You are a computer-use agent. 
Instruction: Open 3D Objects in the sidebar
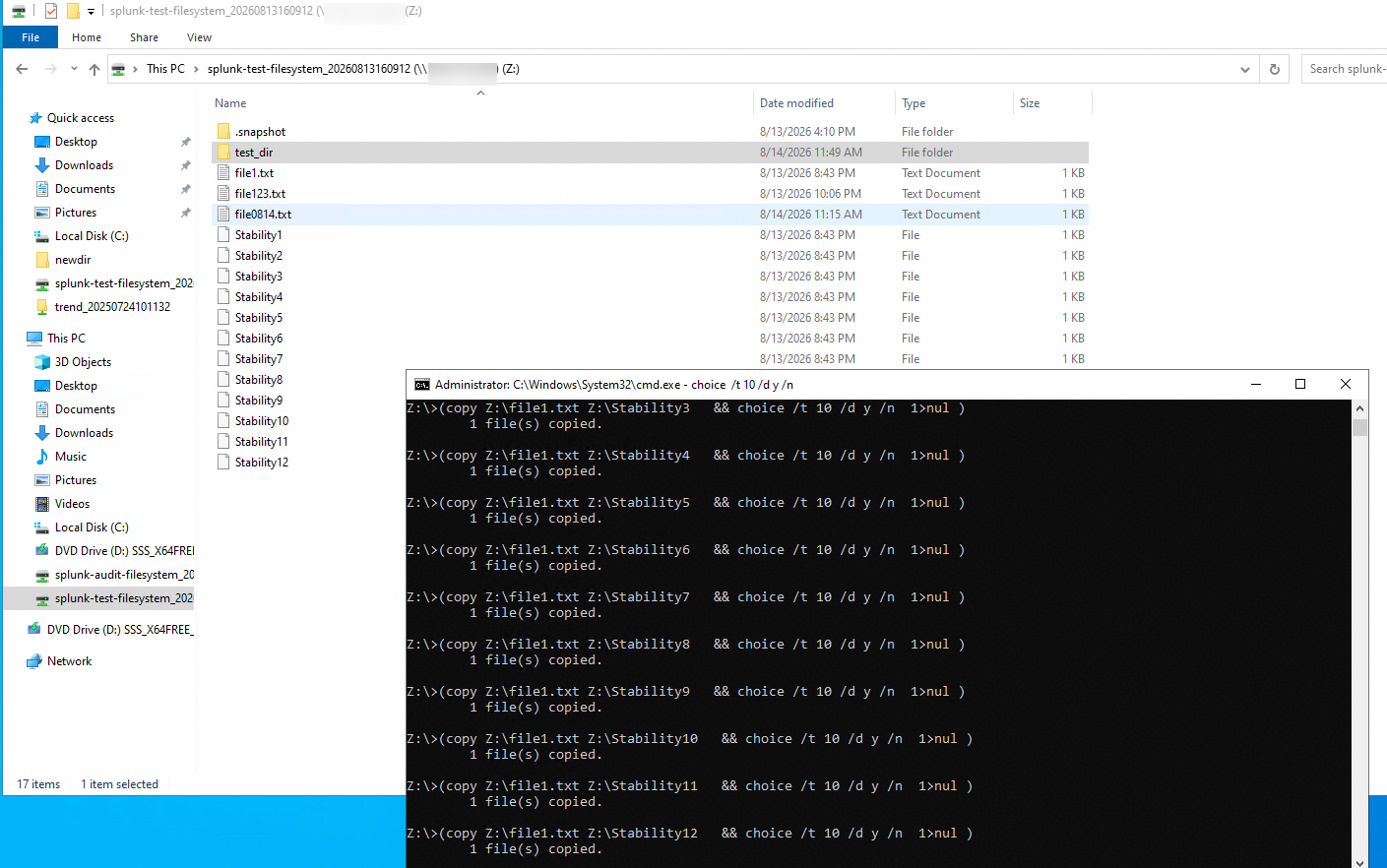83,362
